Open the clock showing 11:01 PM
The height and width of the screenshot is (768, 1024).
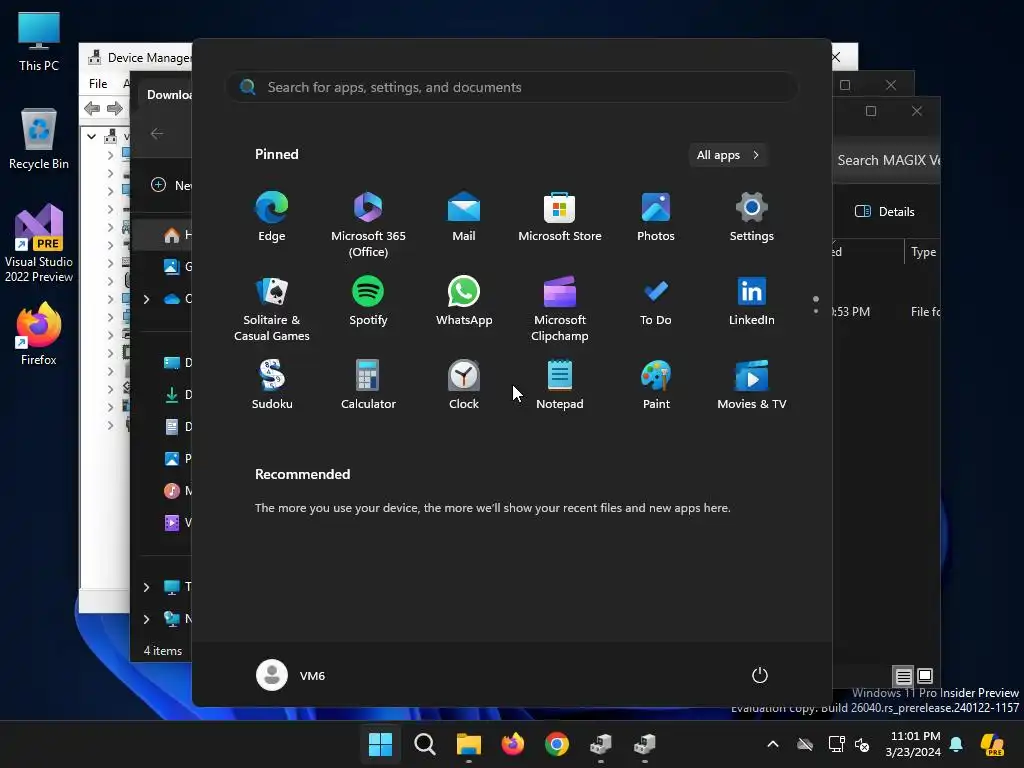coord(913,744)
